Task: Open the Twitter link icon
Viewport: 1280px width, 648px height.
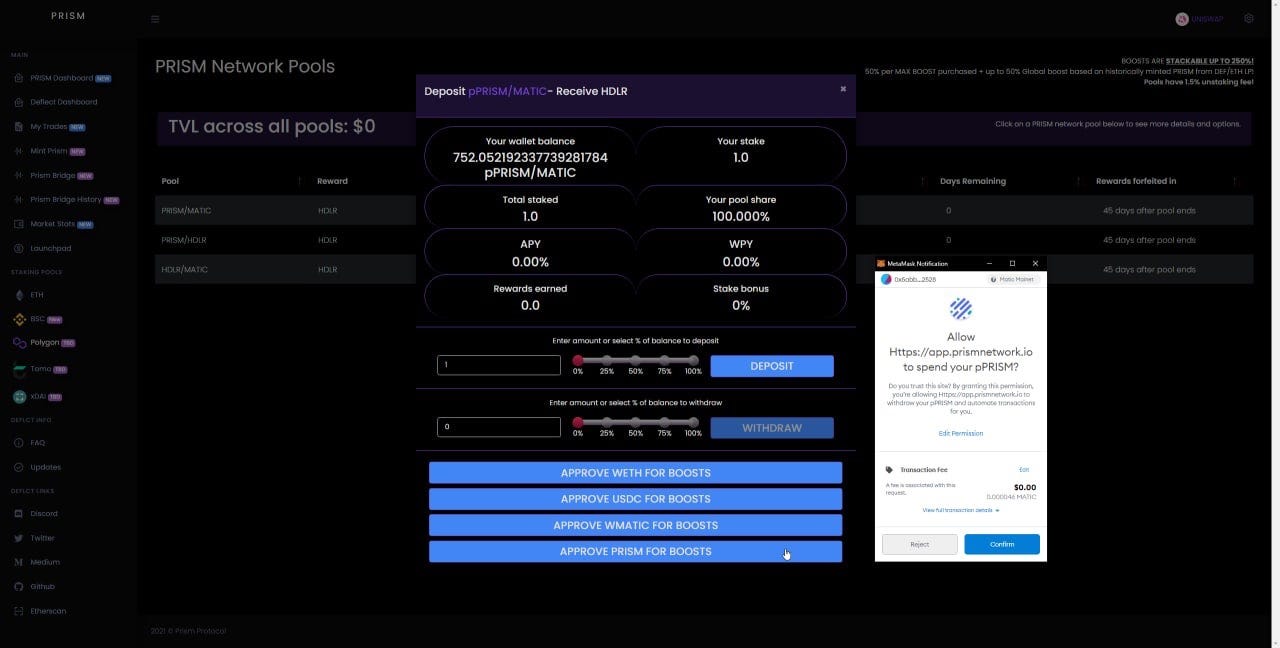Action: pyautogui.click(x=19, y=538)
